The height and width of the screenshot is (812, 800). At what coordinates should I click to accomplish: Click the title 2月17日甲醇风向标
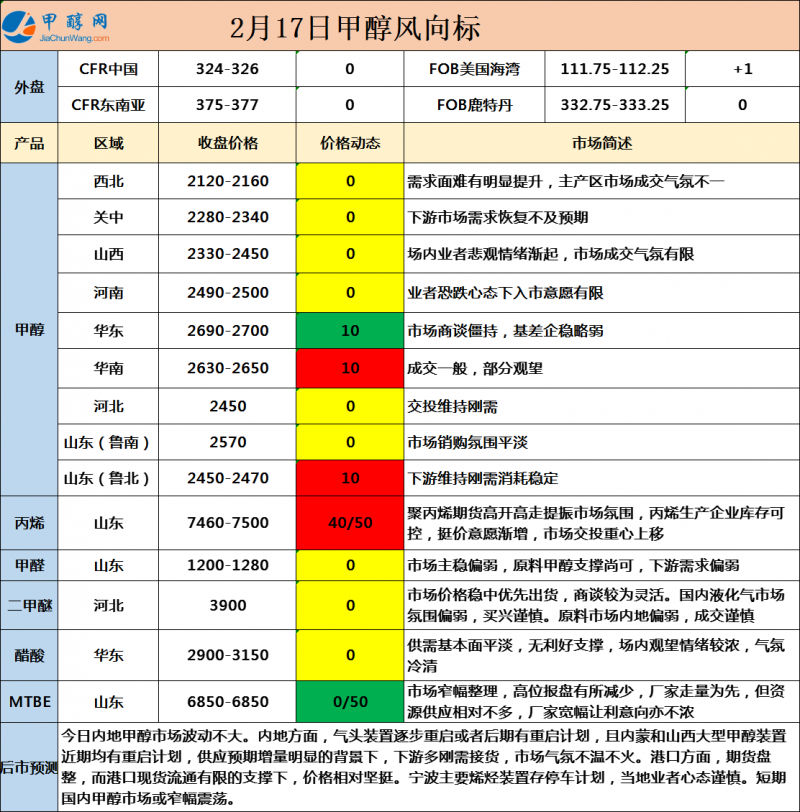355,27
